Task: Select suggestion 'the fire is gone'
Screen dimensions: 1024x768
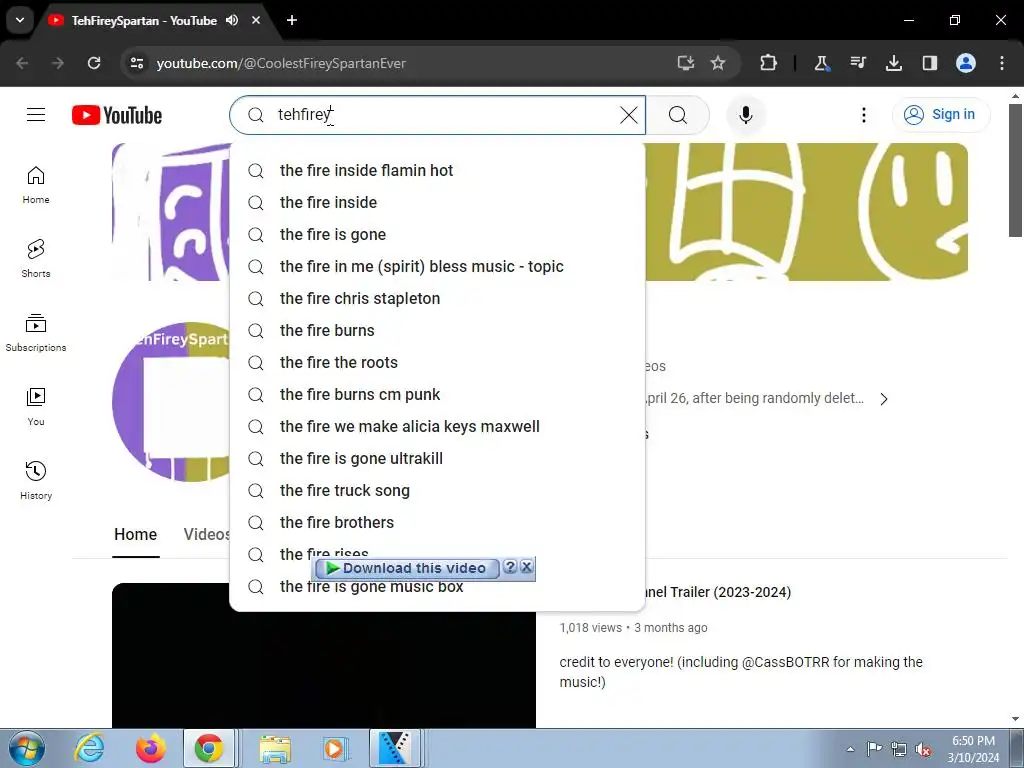Action: click(x=437, y=234)
